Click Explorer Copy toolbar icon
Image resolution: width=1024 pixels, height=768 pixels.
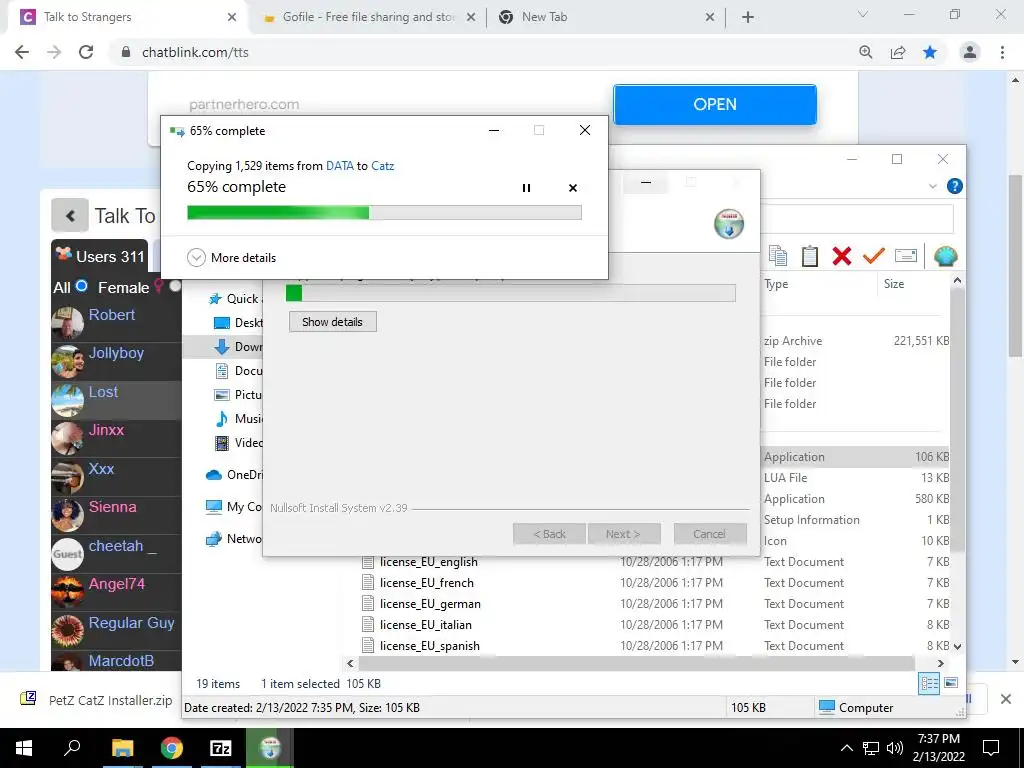coord(778,256)
